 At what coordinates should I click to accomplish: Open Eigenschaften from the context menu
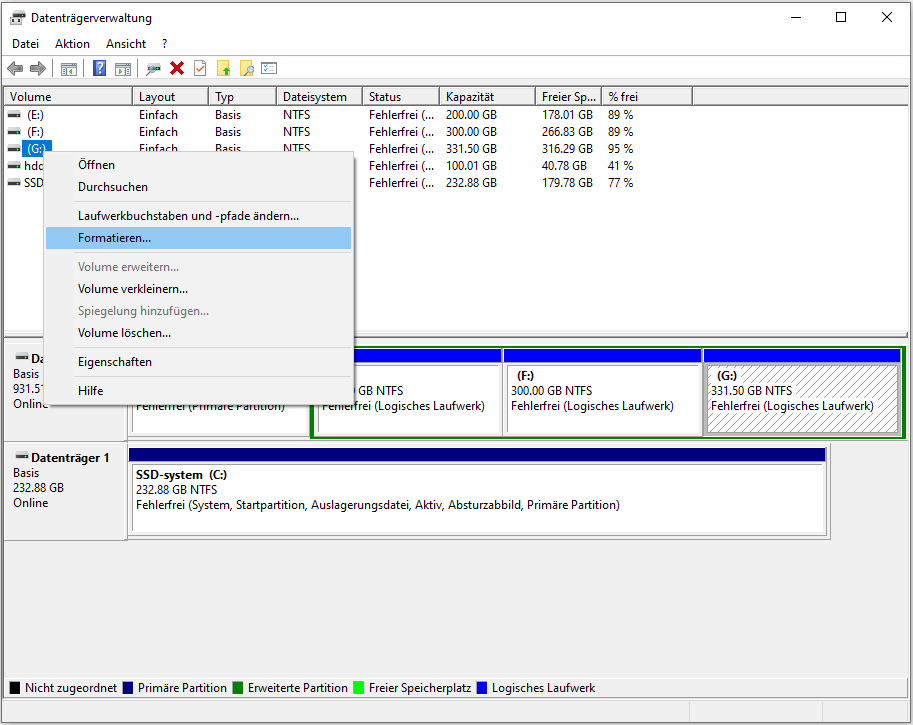[114, 362]
